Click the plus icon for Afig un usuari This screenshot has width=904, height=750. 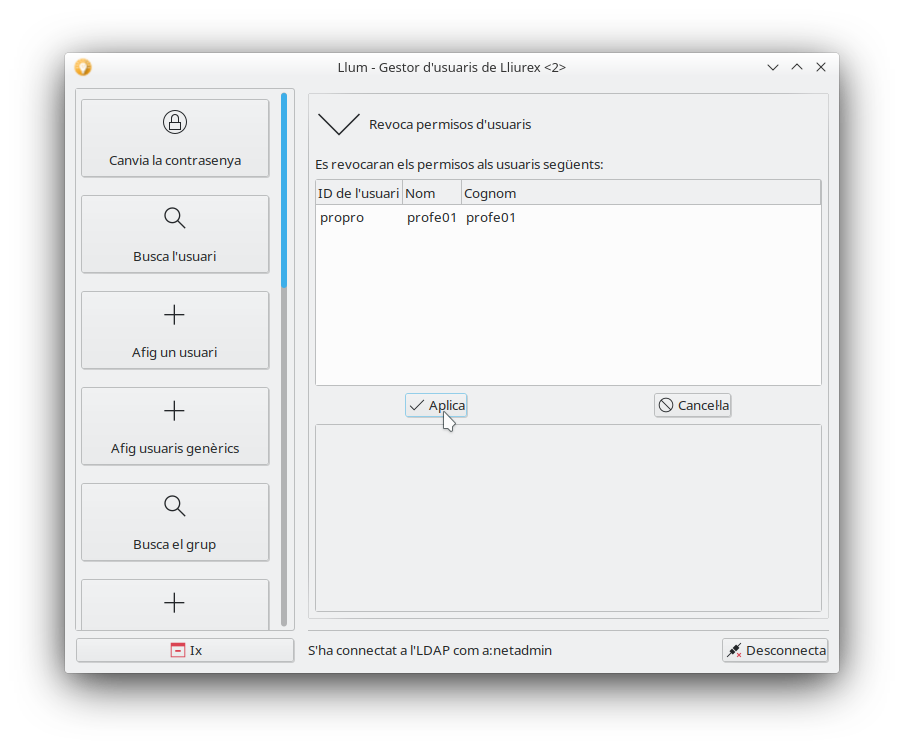175,315
